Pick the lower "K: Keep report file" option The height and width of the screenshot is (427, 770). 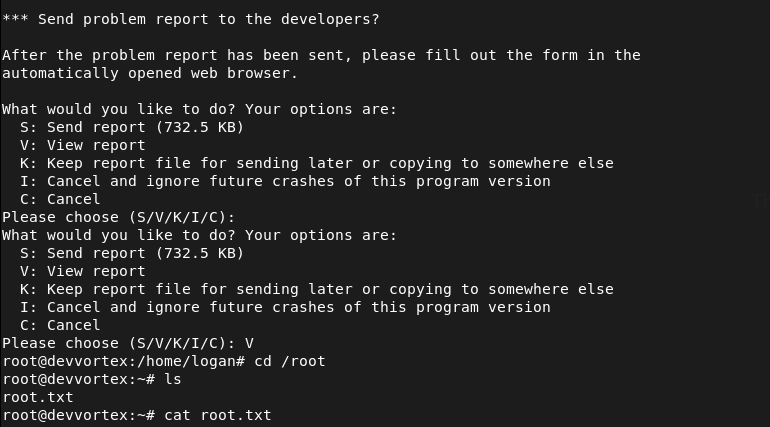click(x=316, y=289)
